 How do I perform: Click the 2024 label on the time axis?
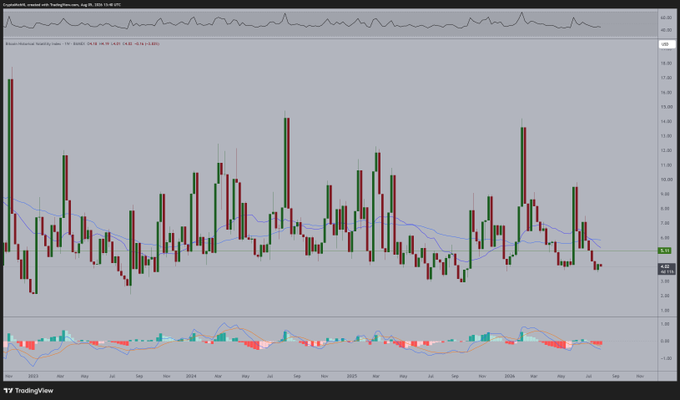(191, 376)
